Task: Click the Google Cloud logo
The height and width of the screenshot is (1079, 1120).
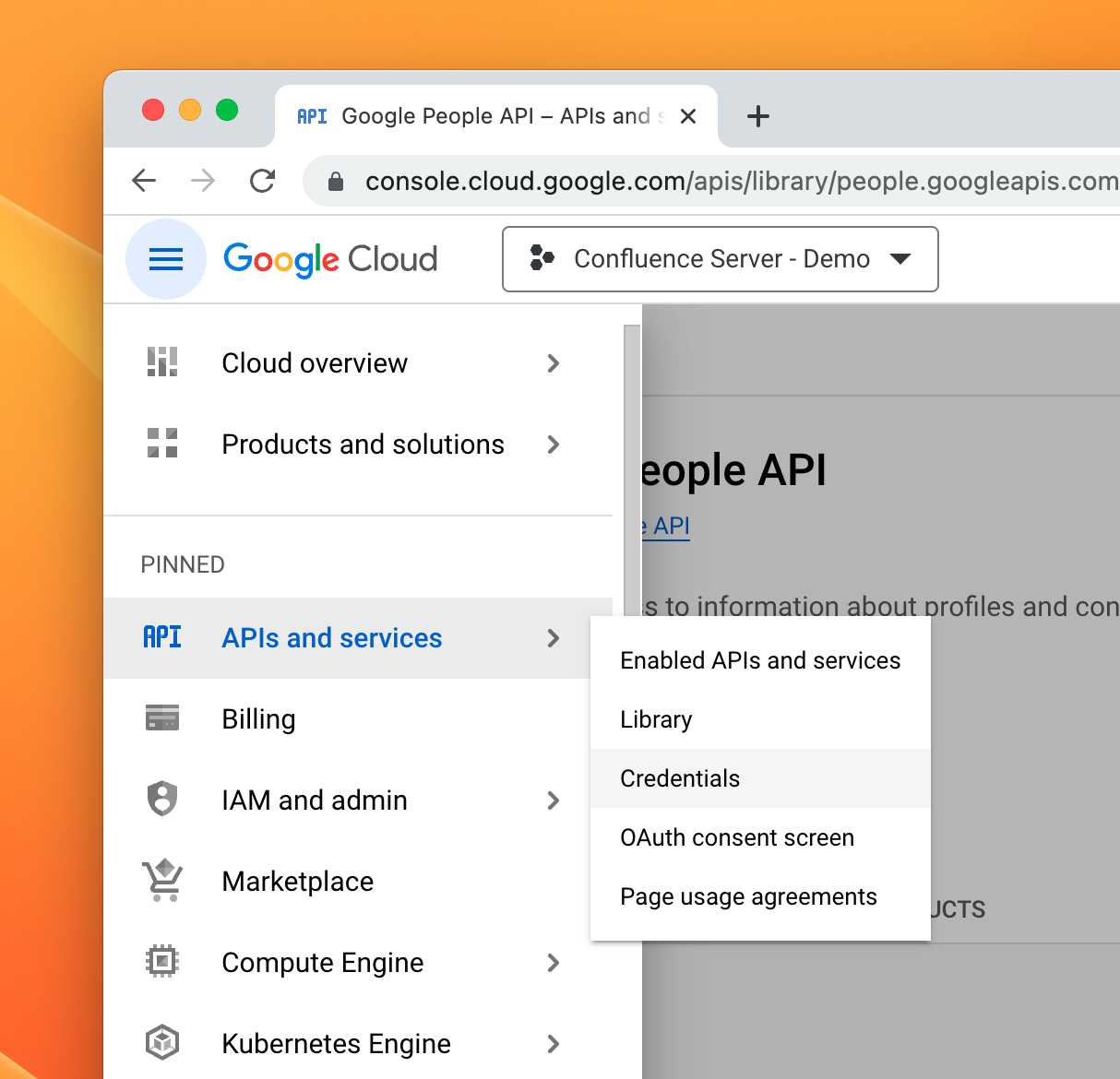Action: [x=330, y=259]
